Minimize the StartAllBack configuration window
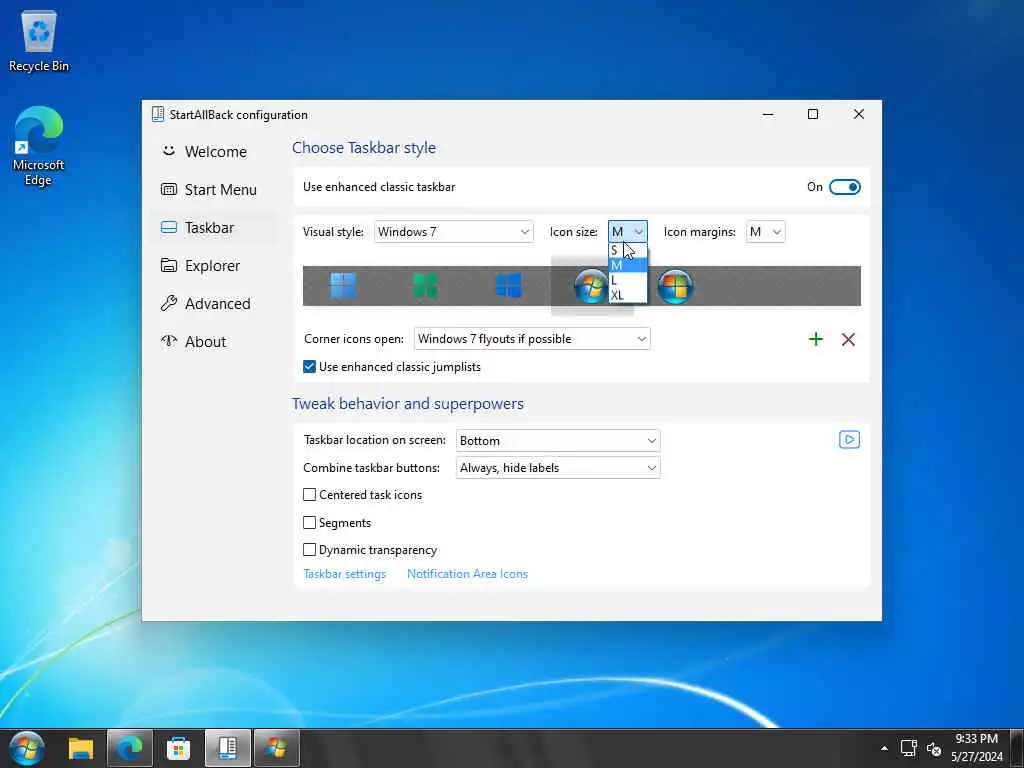This screenshot has width=1024, height=768. tap(768, 114)
